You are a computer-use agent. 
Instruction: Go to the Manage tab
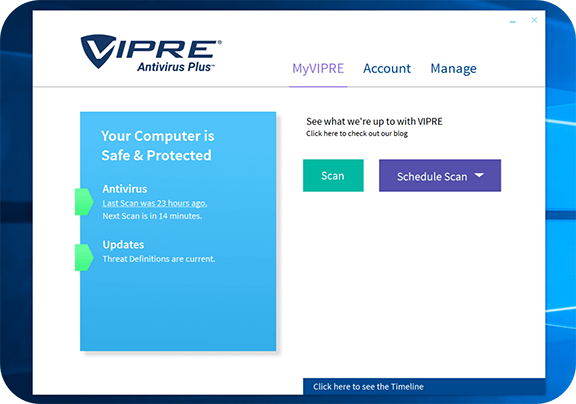tap(453, 69)
